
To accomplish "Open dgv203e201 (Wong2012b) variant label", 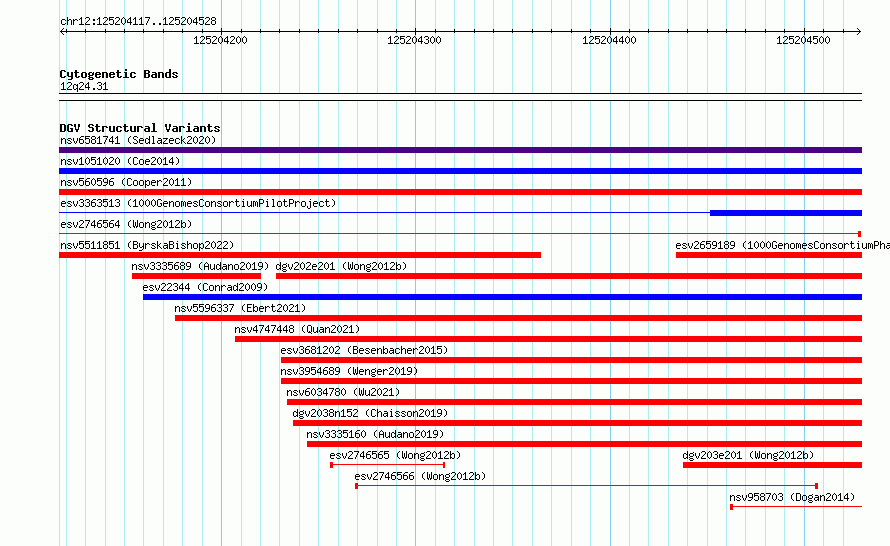I will pyautogui.click(x=748, y=455).
